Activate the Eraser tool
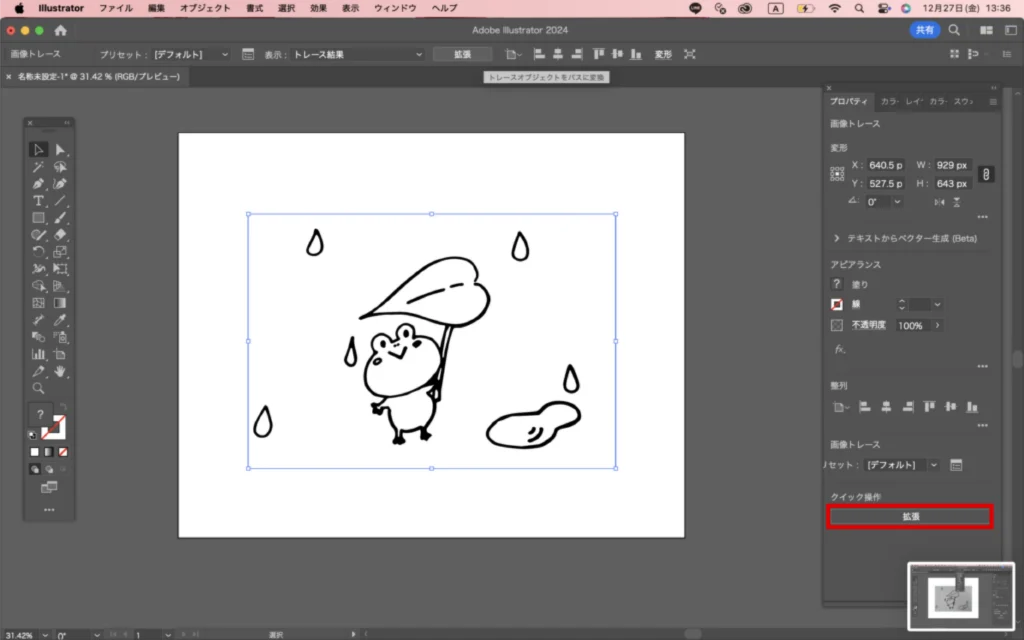This screenshot has height=640, width=1024. click(x=60, y=235)
